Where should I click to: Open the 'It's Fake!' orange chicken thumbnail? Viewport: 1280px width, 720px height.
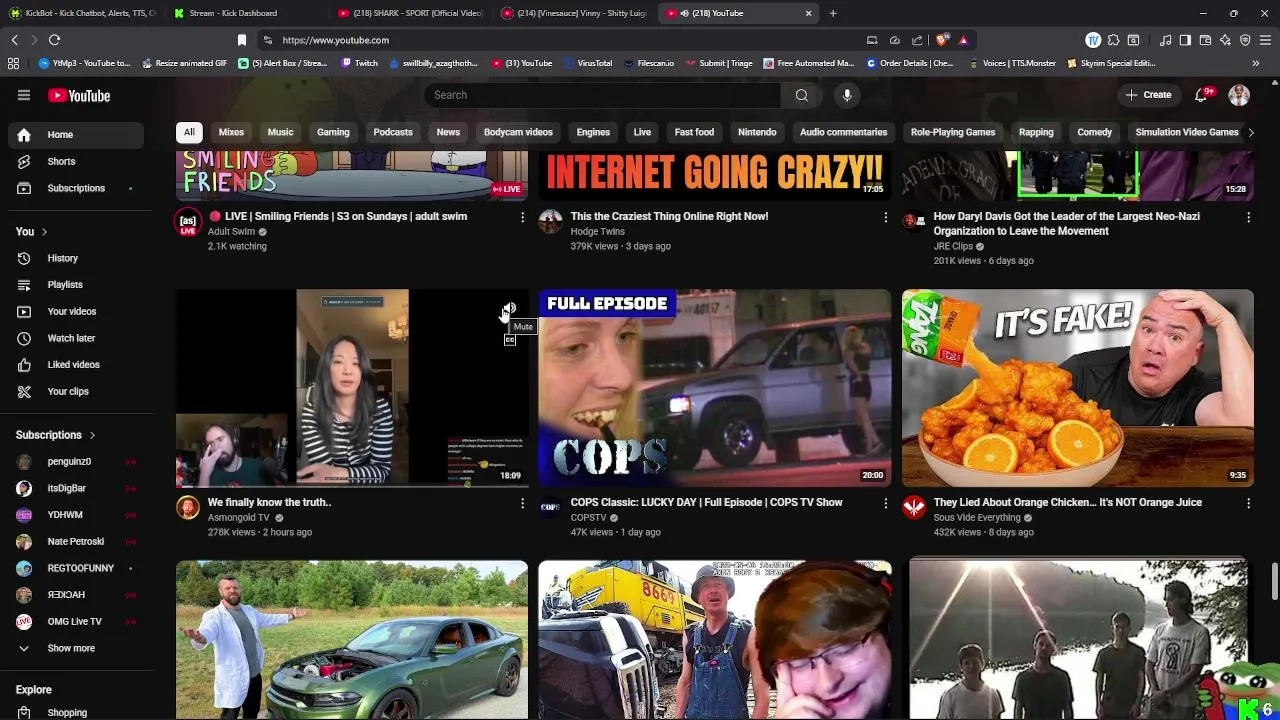(x=1077, y=388)
